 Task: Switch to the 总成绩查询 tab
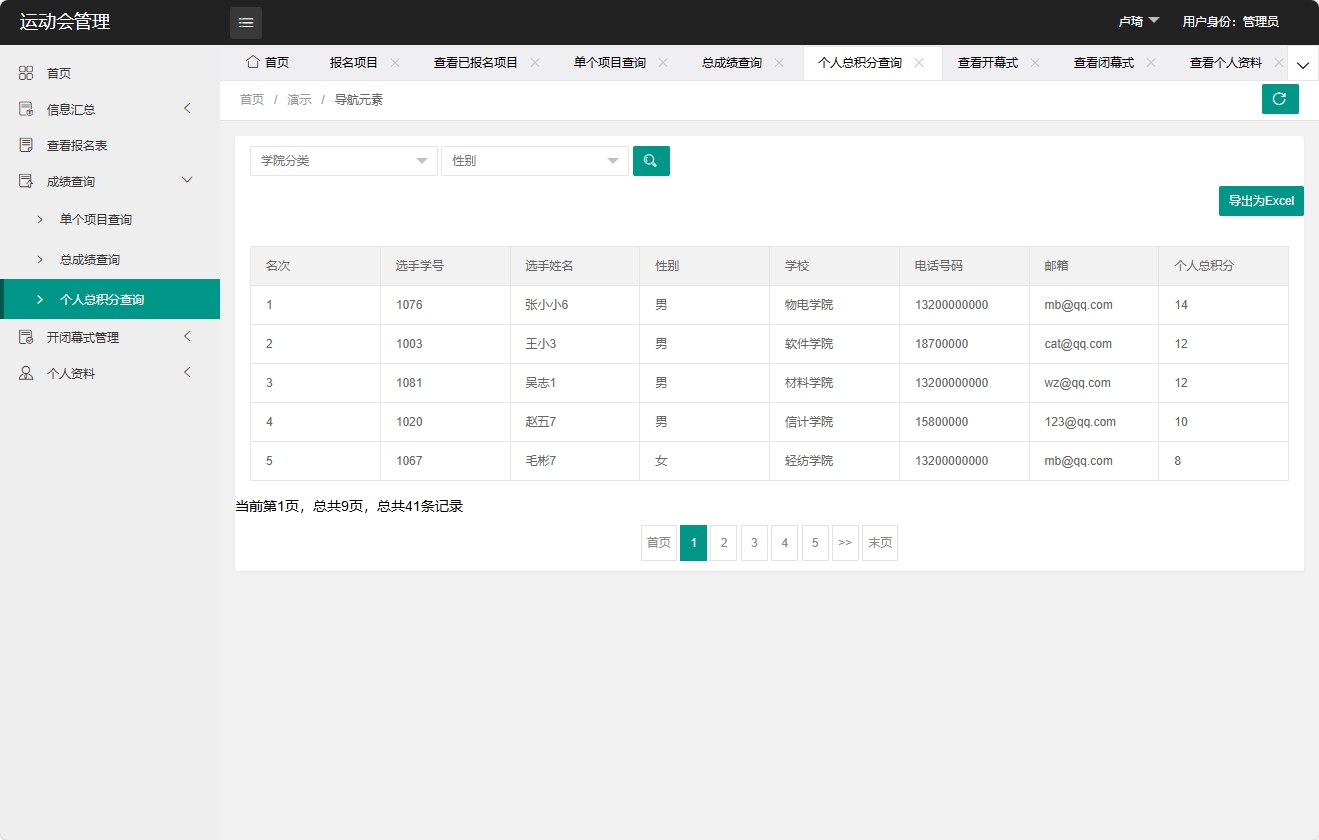pos(733,62)
